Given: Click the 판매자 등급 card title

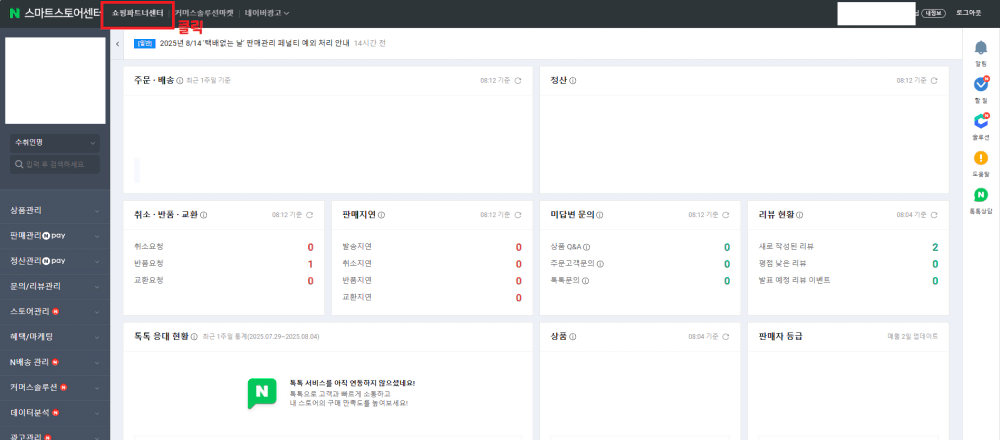Looking at the screenshot, I should [x=781, y=336].
